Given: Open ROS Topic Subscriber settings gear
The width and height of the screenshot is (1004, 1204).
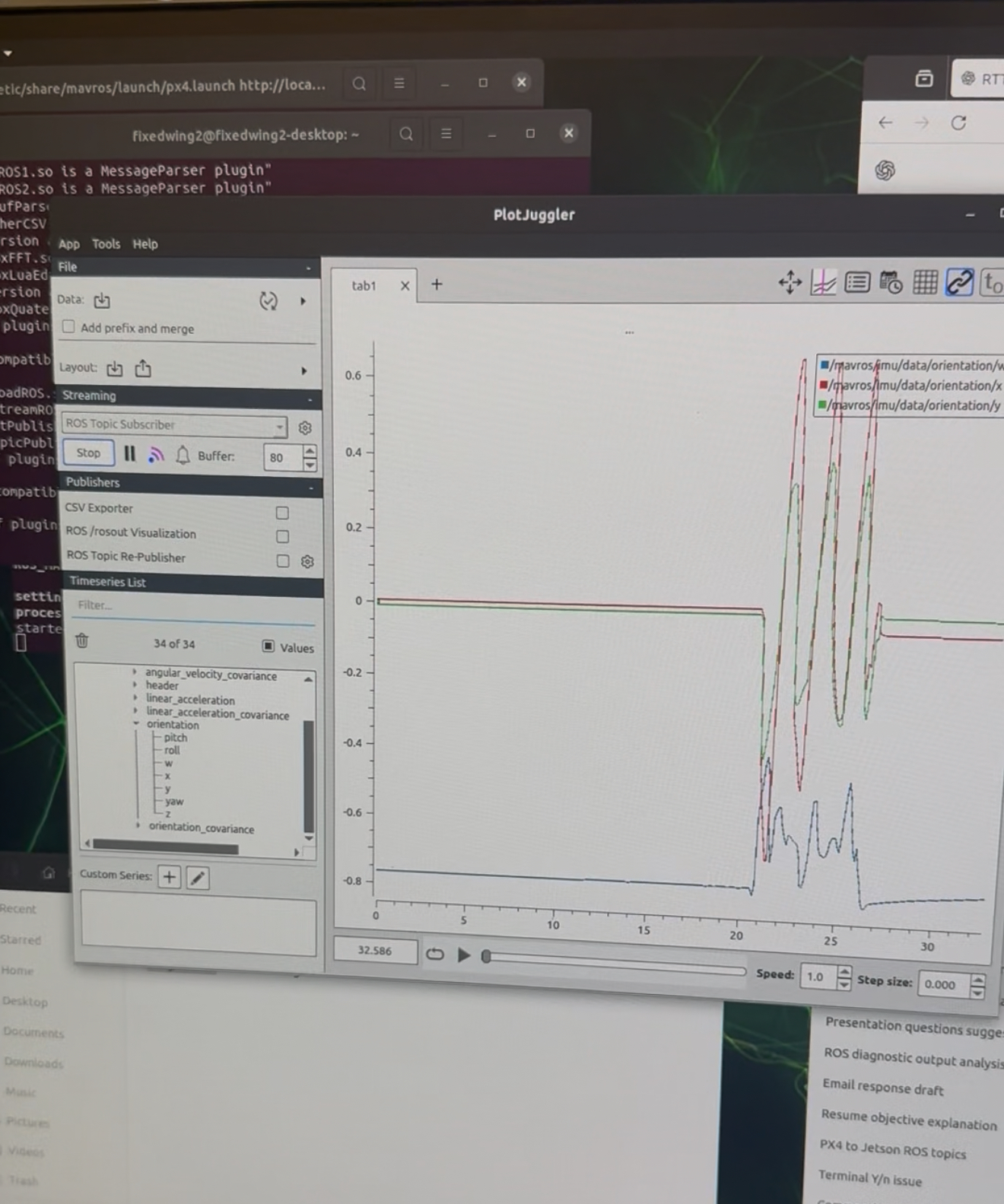Looking at the screenshot, I should coord(305,428).
